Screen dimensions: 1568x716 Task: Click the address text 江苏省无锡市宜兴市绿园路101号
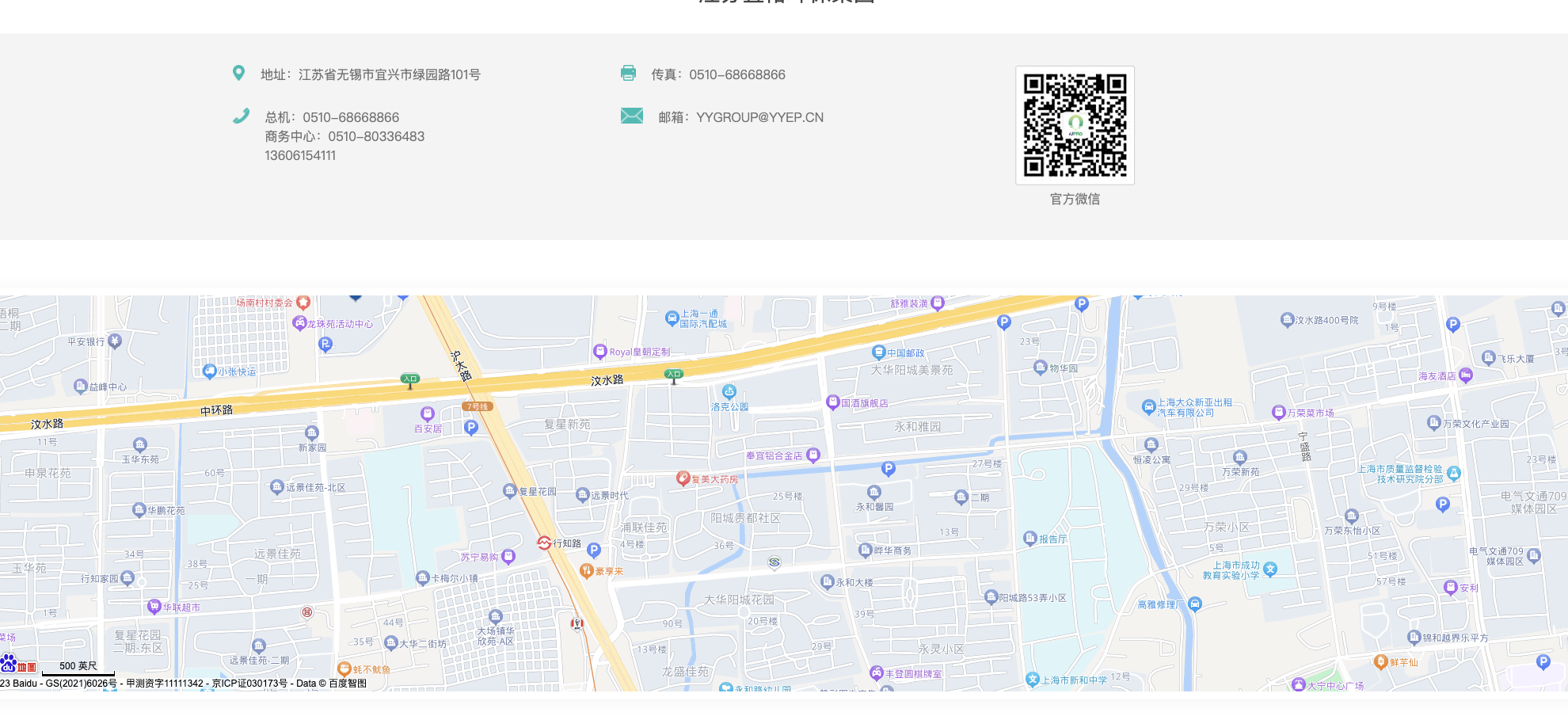pos(390,74)
